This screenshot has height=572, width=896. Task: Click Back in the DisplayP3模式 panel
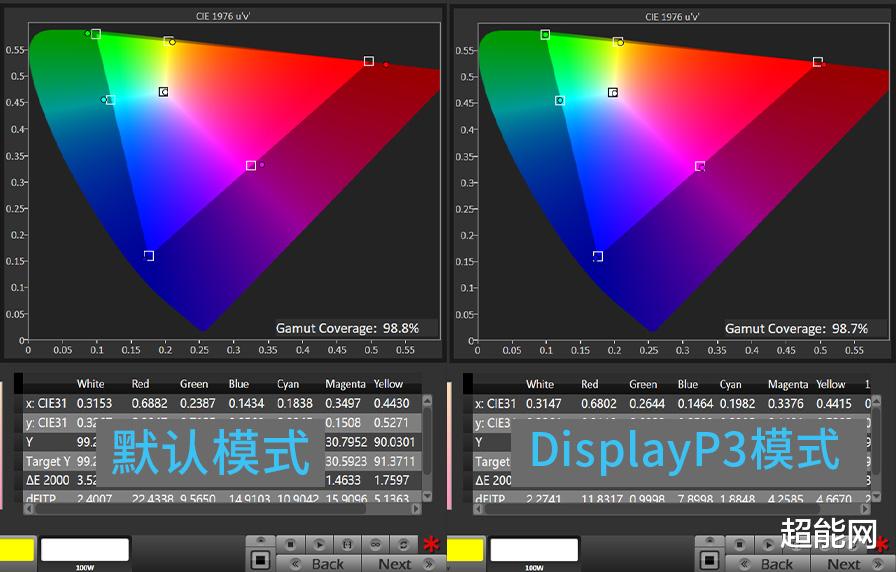pos(768,563)
